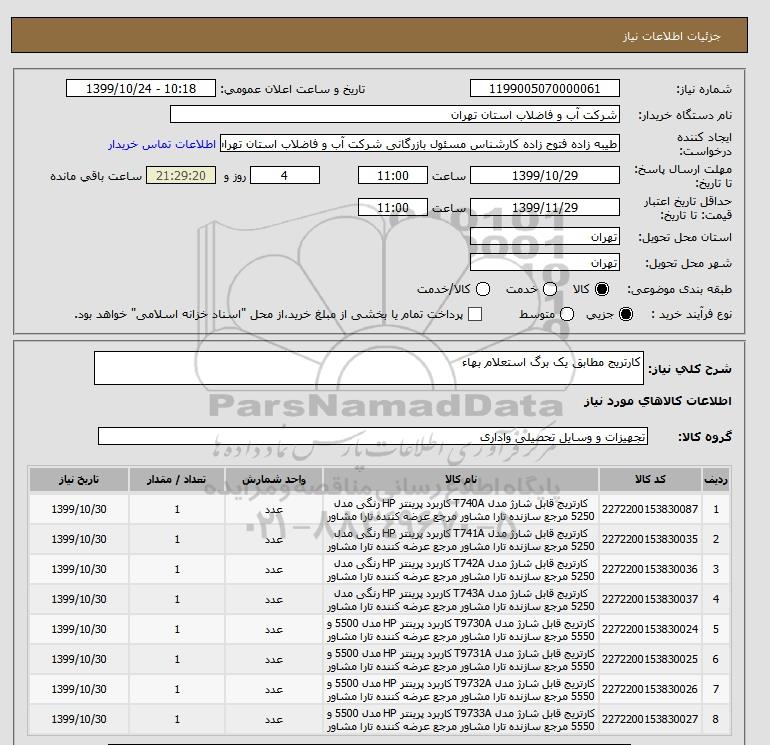Click the delivery city field تهران
Screen dimensions: 770x745
click(545, 263)
